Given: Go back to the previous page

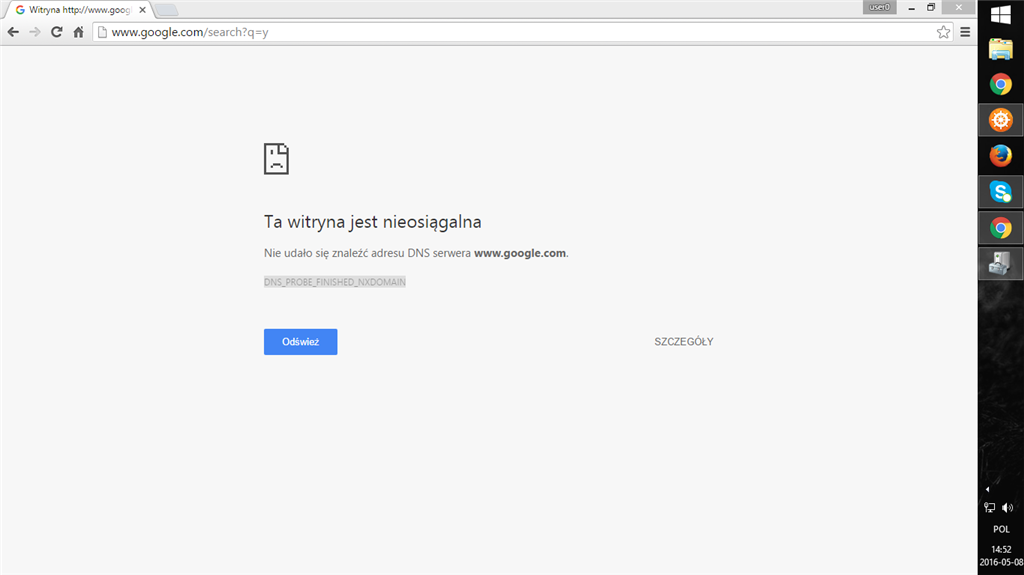Looking at the screenshot, I should (x=13, y=32).
